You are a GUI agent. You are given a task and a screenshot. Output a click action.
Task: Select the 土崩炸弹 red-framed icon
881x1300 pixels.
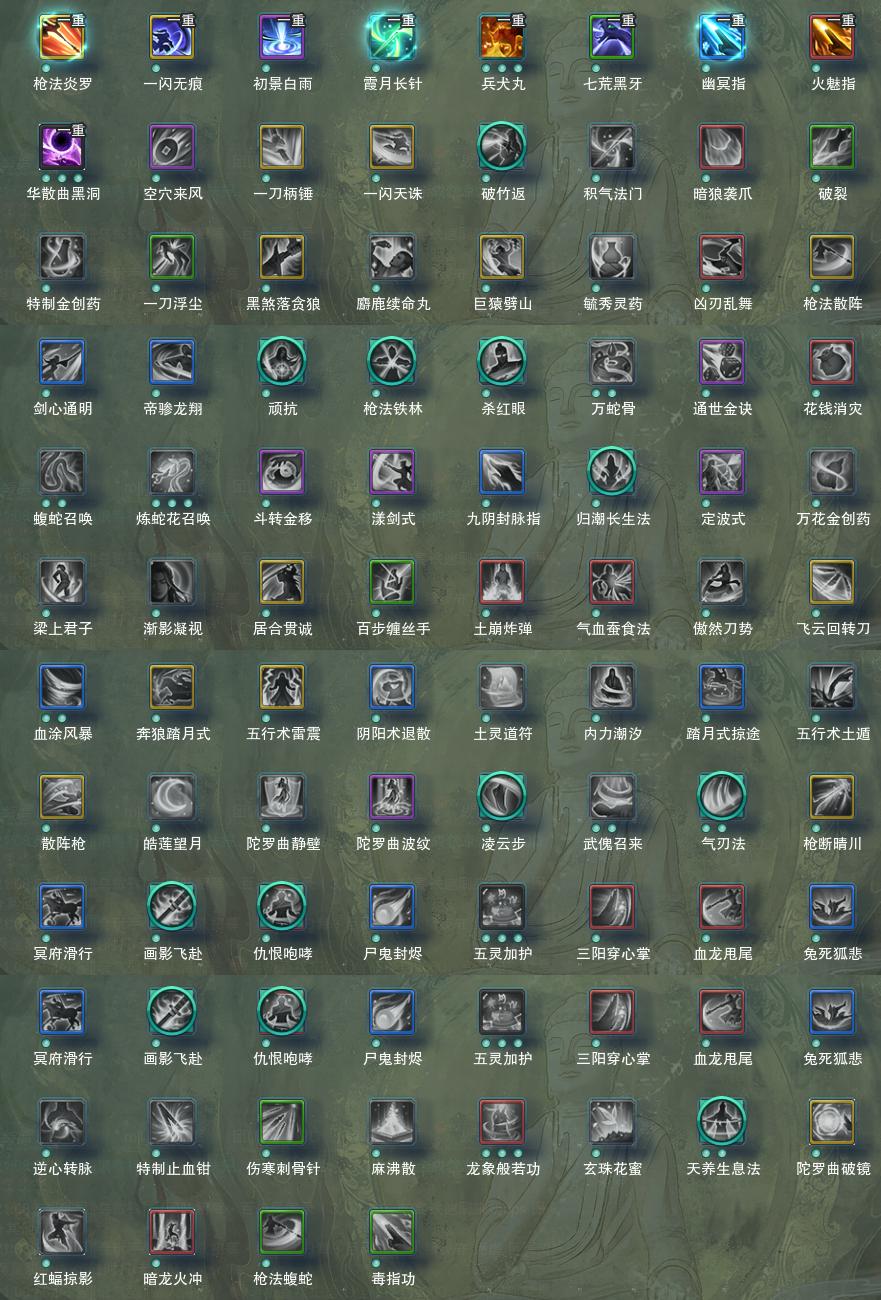pyautogui.click(x=502, y=583)
